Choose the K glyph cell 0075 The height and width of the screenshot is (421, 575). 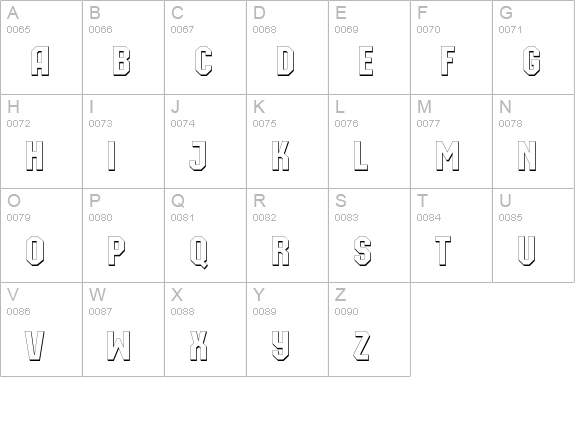[x=288, y=141]
